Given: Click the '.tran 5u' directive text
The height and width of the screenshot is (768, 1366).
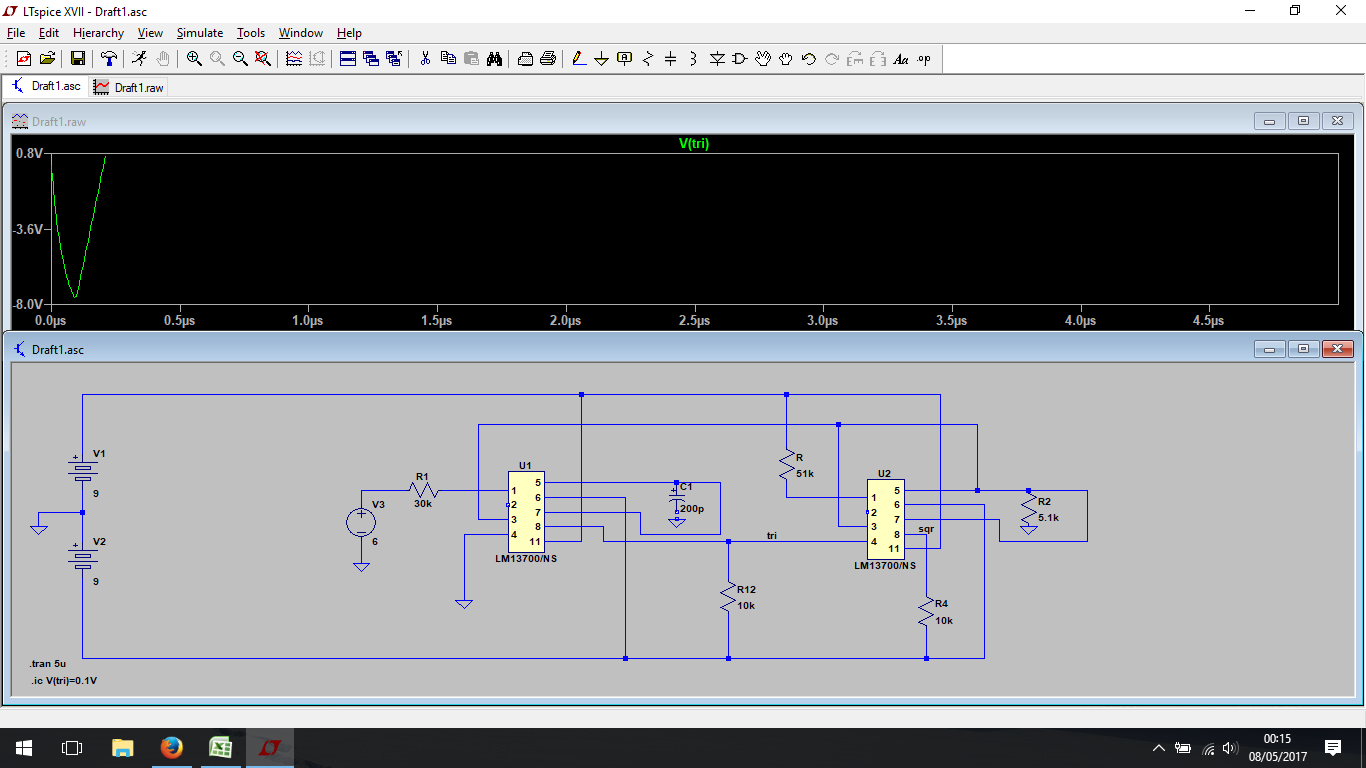Looking at the screenshot, I should pos(50,664).
